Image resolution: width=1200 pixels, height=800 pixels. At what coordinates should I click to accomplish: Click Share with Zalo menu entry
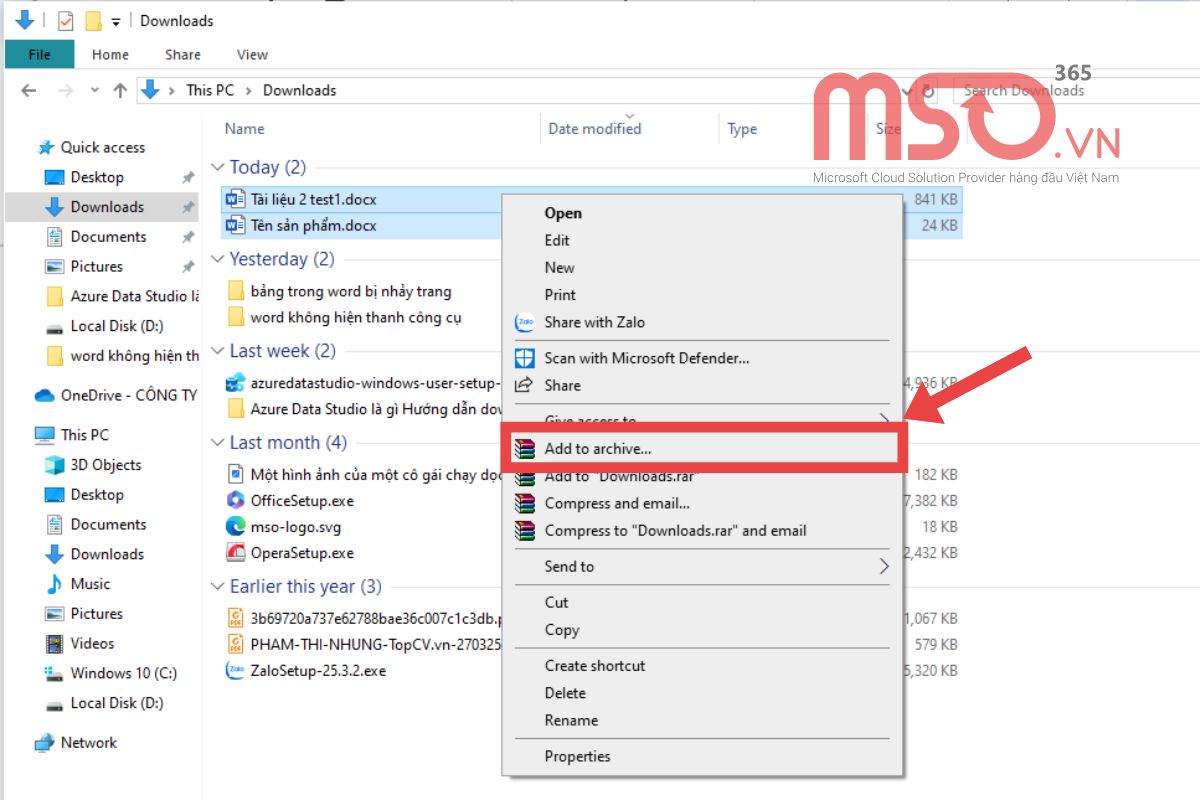pyautogui.click(x=594, y=322)
